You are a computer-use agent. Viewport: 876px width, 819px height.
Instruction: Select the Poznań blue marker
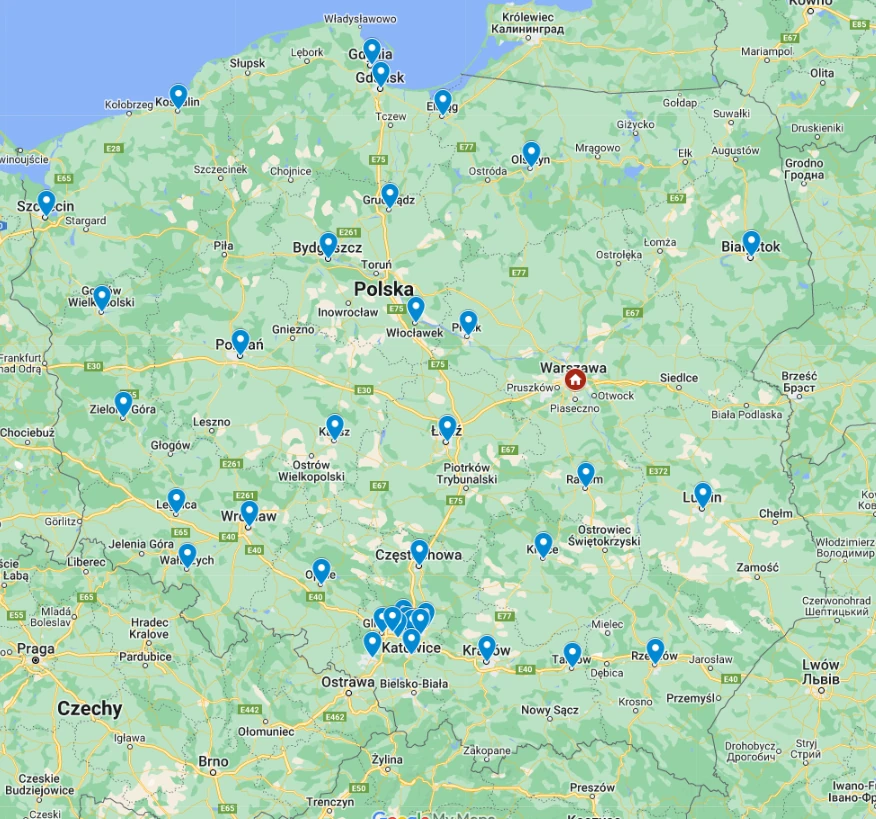[x=240, y=341]
